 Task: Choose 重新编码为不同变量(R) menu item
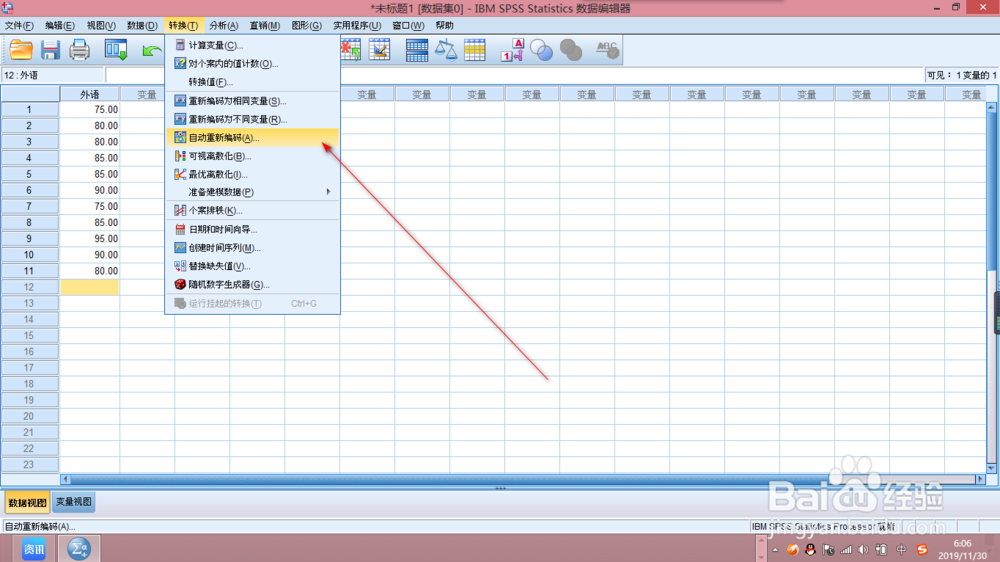253,119
